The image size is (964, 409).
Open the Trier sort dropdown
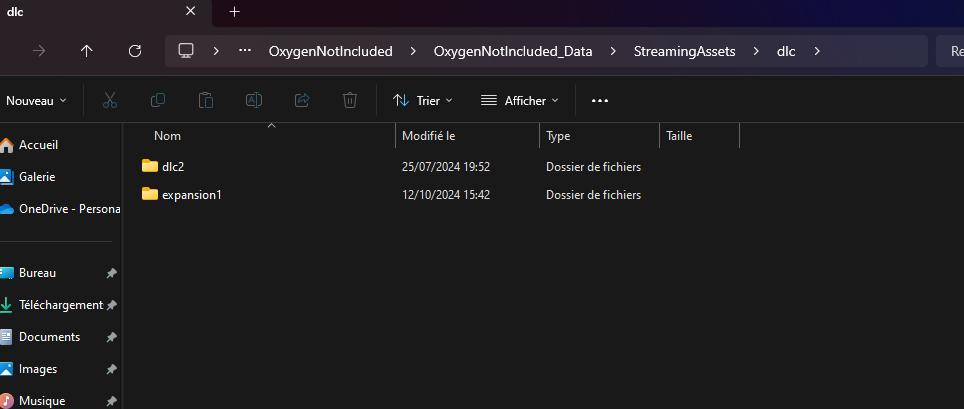(x=422, y=100)
